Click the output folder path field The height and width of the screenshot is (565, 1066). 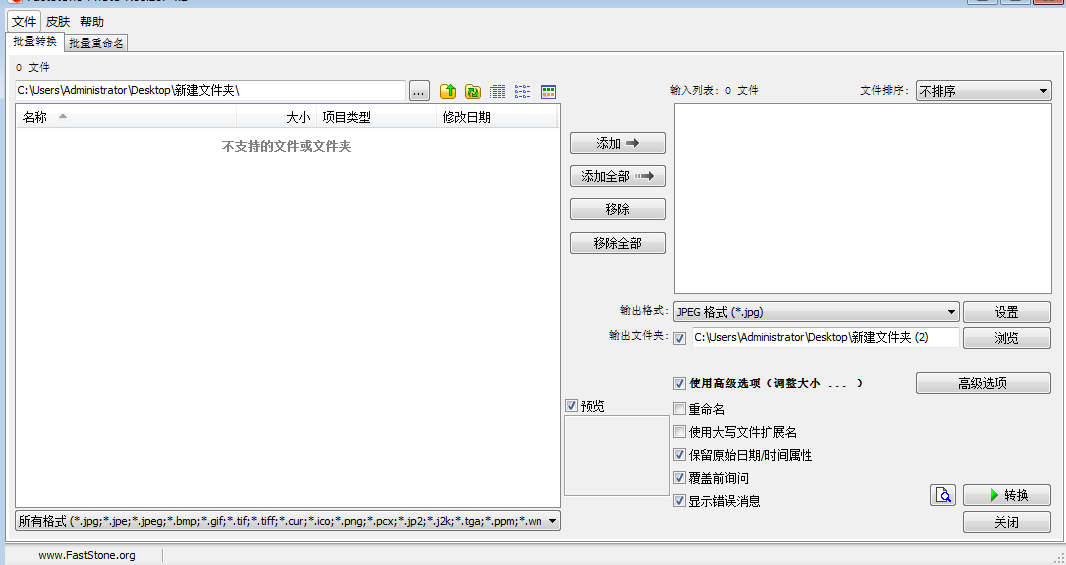click(x=824, y=338)
